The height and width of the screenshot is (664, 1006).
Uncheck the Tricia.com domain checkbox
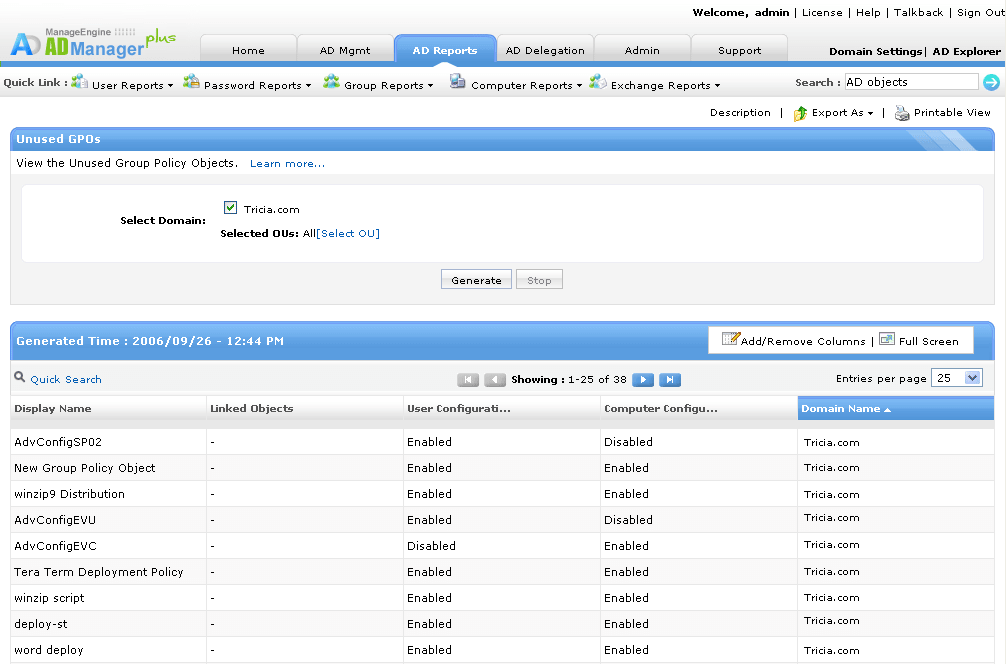230,207
